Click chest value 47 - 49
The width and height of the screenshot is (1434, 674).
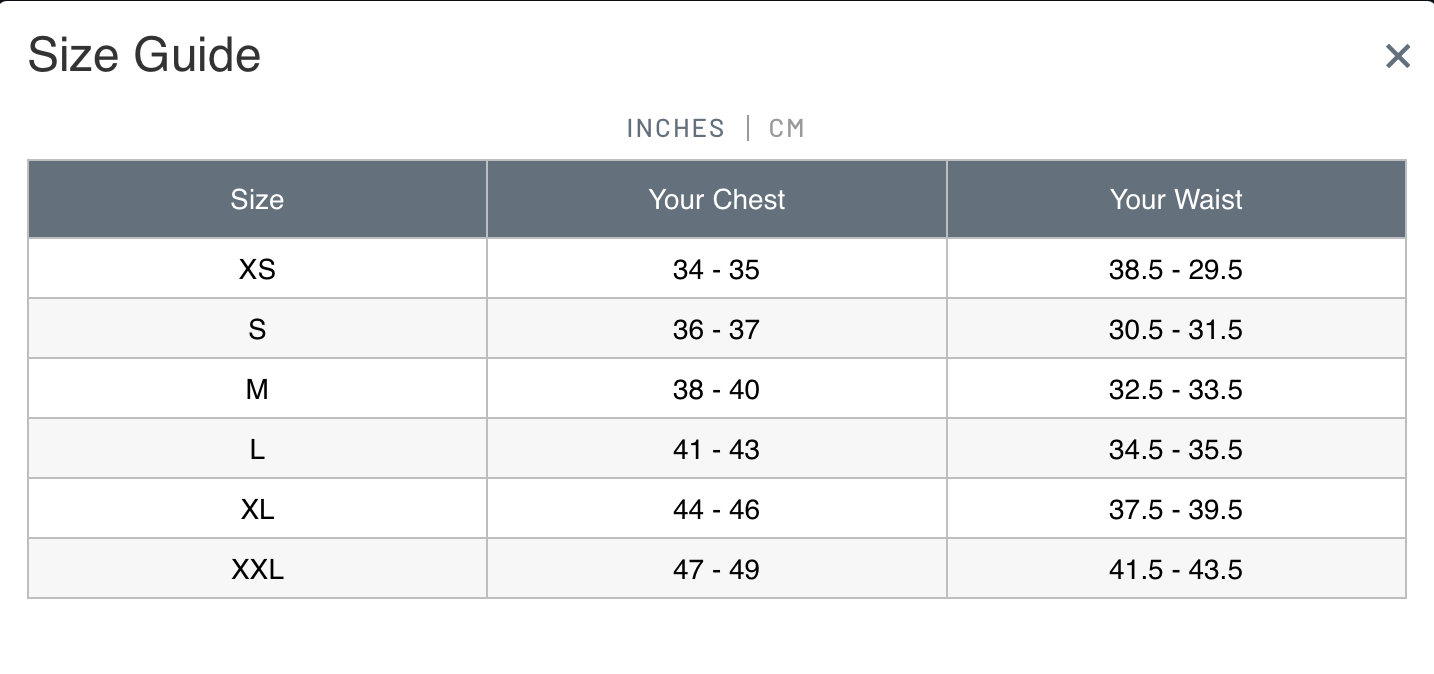coord(716,569)
